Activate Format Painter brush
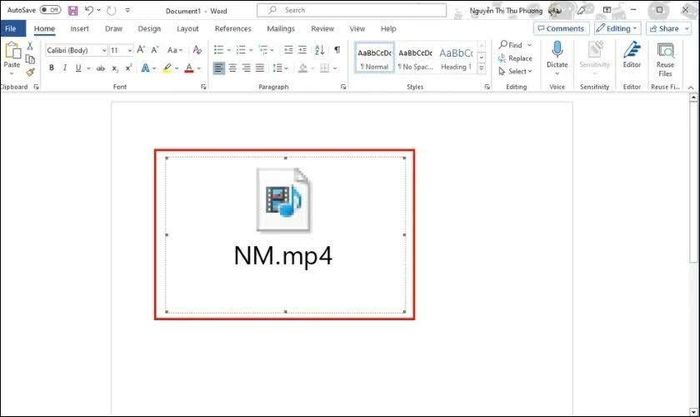This screenshot has width=700, height=417. point(30,72)
